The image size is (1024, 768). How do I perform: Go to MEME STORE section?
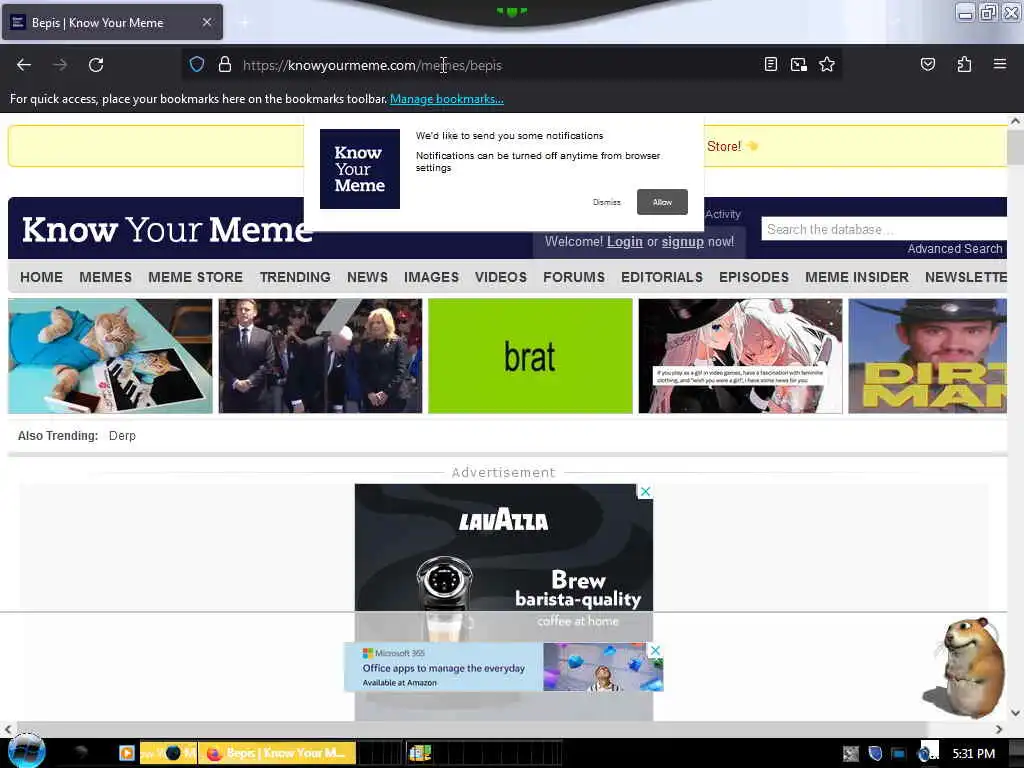coord(195,277)
